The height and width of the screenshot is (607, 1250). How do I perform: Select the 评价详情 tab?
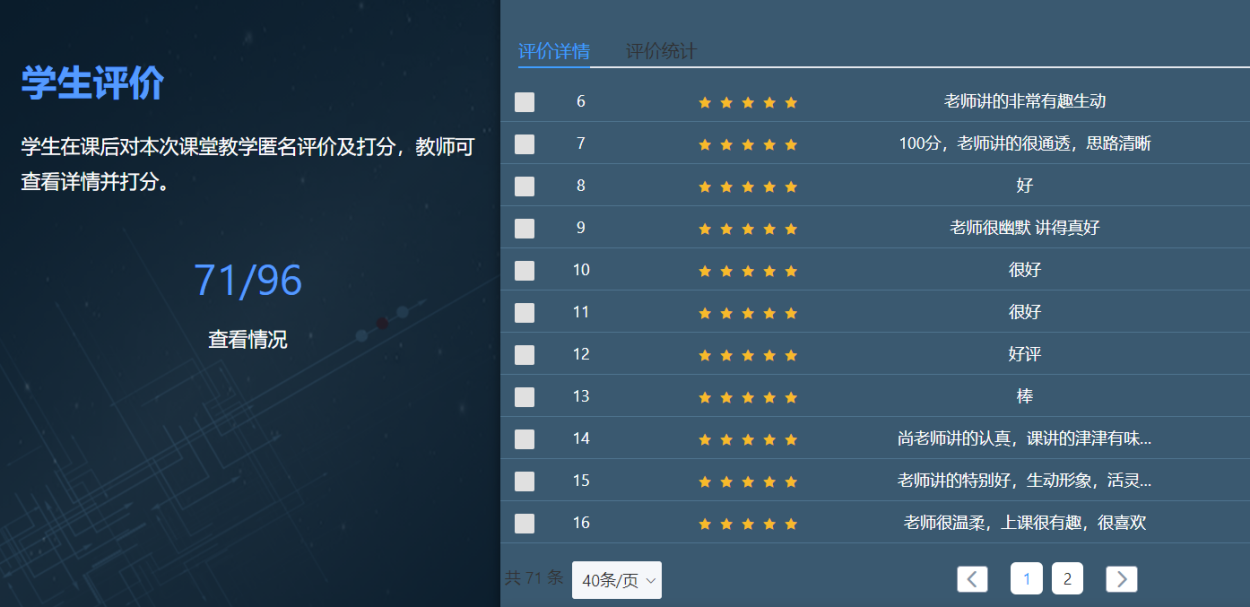[553, 51]
